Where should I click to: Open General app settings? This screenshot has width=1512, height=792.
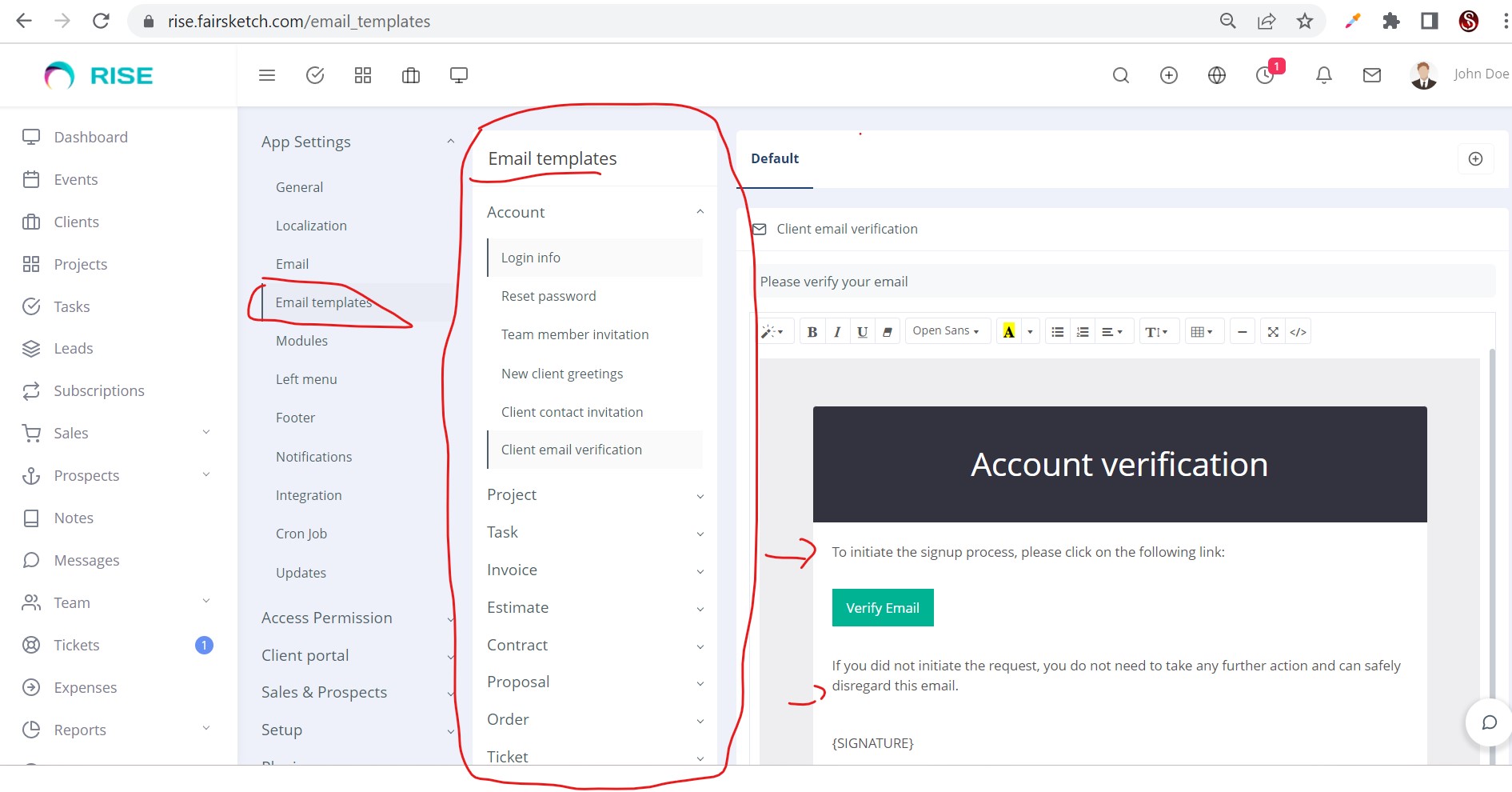(x=299, y=187)
